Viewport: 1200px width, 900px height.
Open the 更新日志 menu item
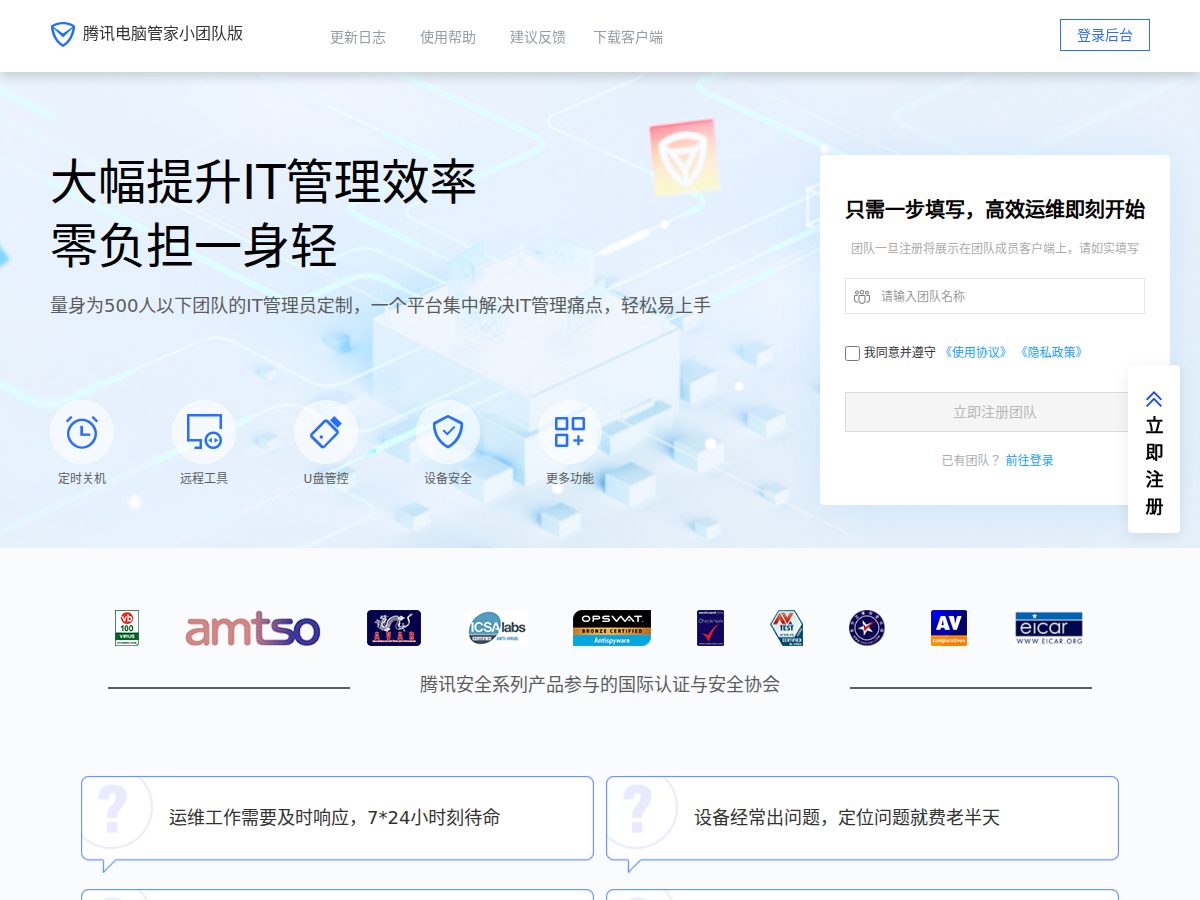click(358, 37)
